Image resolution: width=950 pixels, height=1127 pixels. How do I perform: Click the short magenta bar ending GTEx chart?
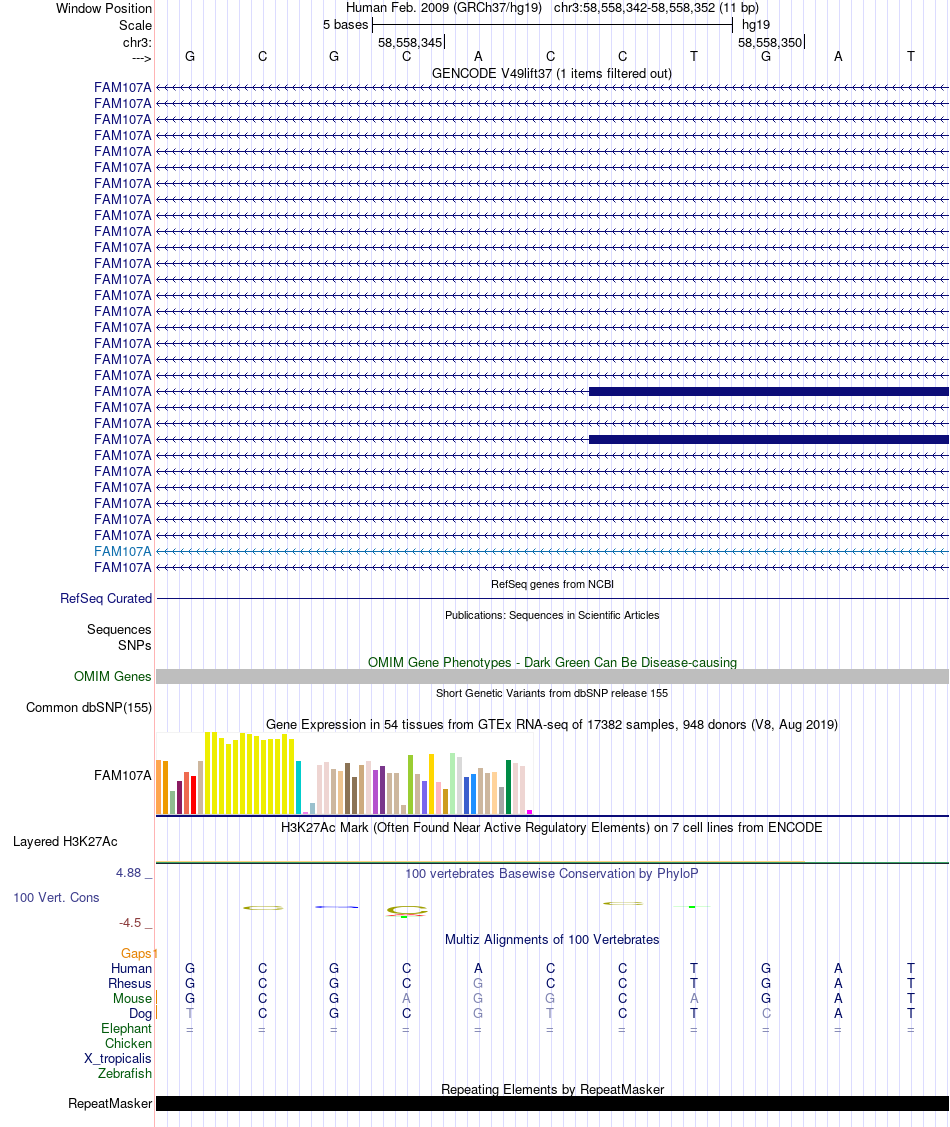click(x=530, y=812)
